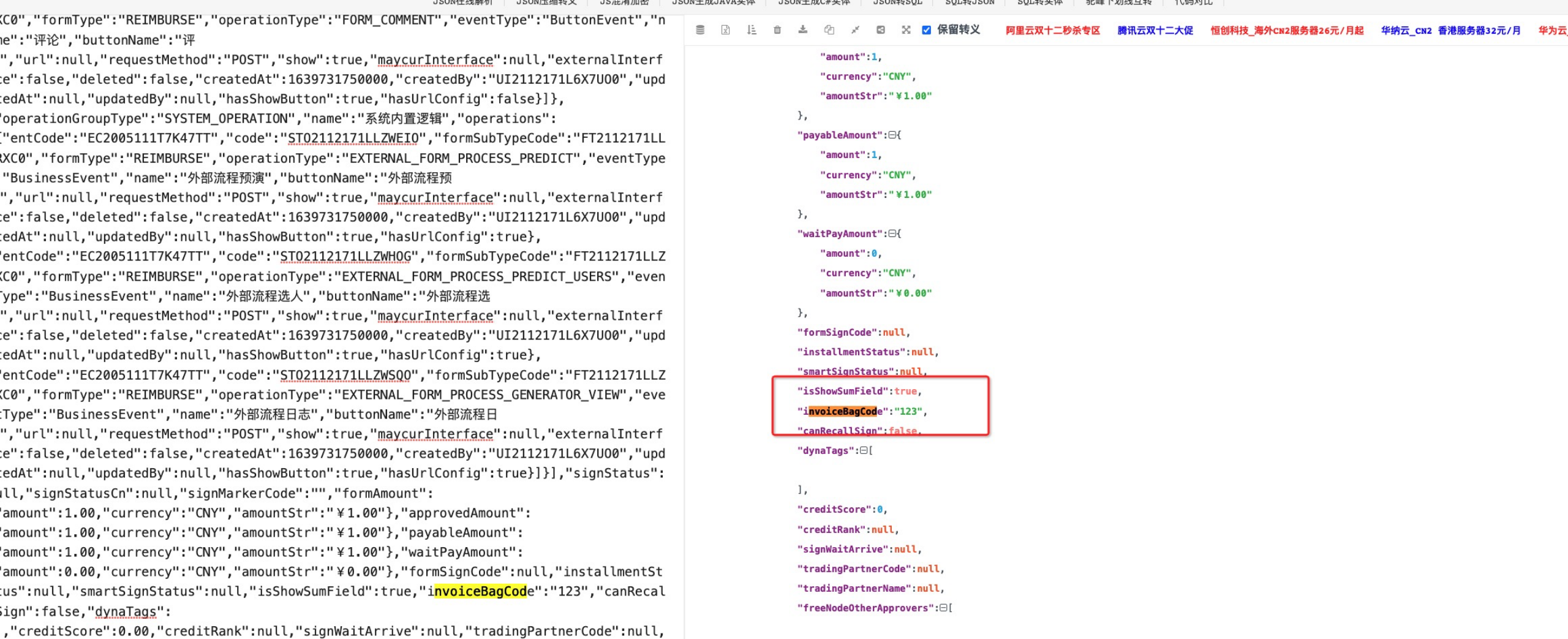Download the formatted JSON via download icon
This screenshot has width=1568, height=639.
803,30
